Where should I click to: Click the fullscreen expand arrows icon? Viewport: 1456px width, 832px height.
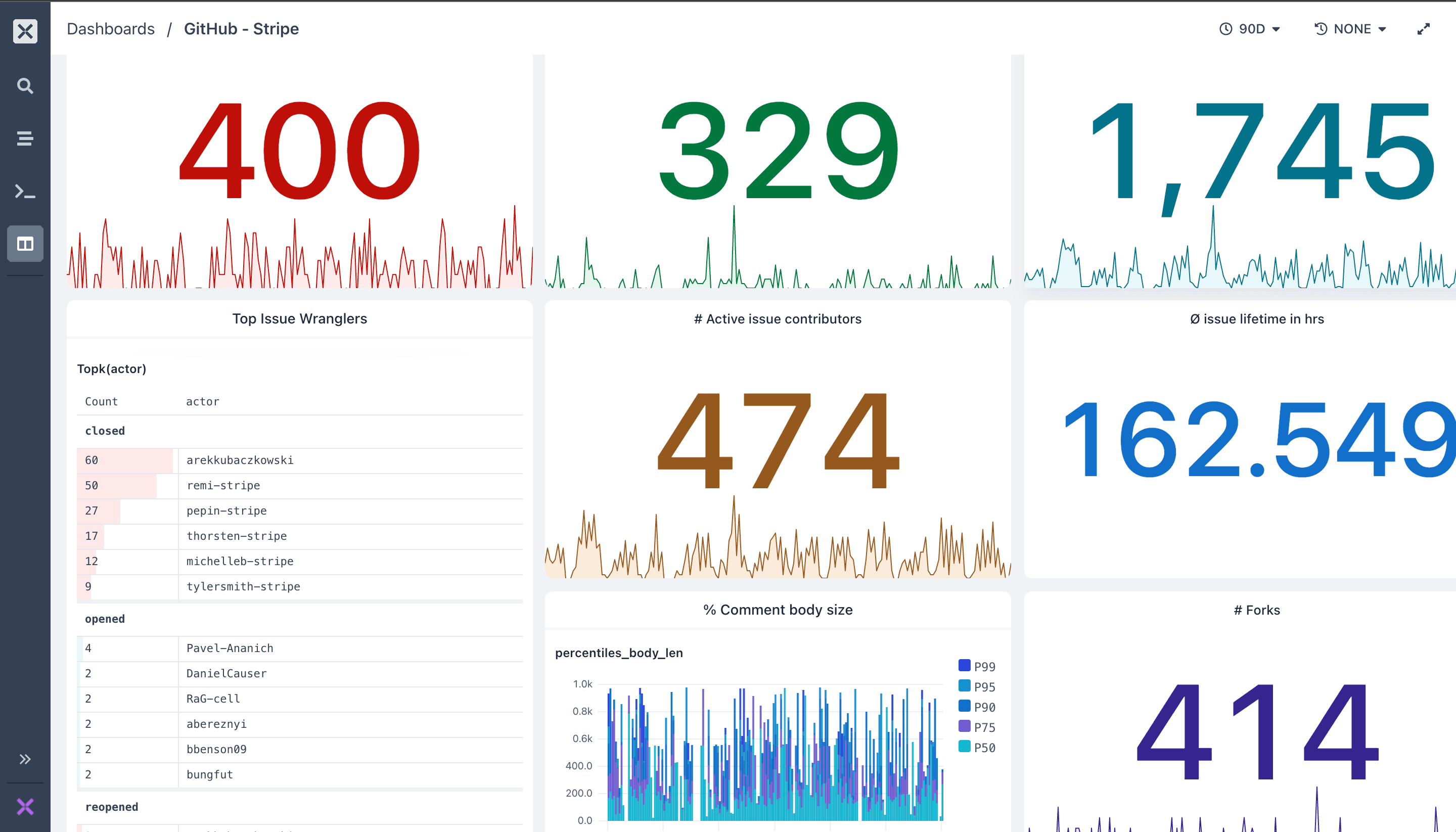[1424, 29]
